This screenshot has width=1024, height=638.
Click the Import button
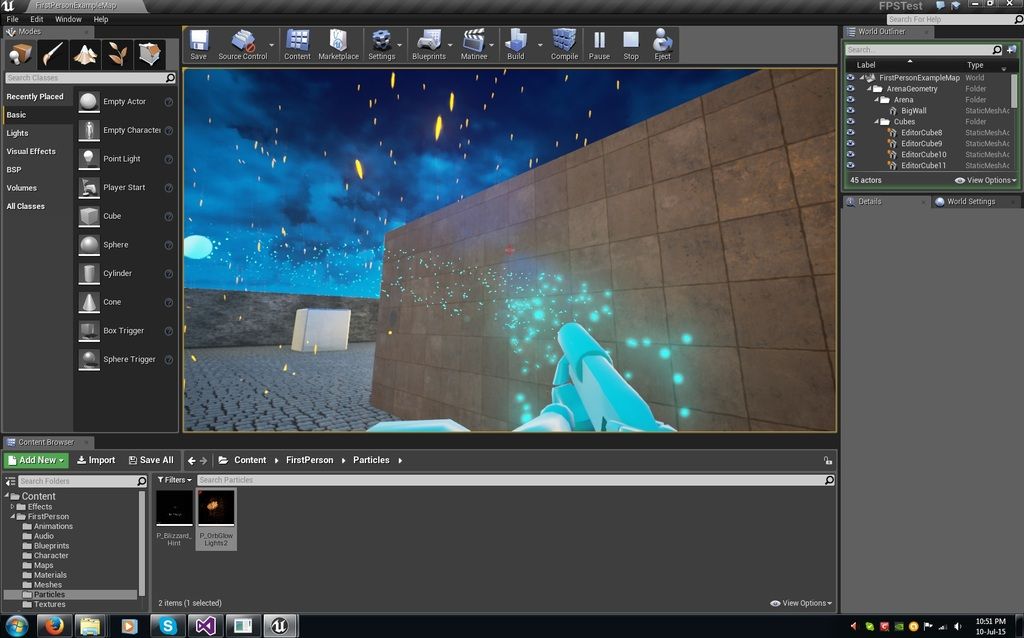[x=95, y=460]
